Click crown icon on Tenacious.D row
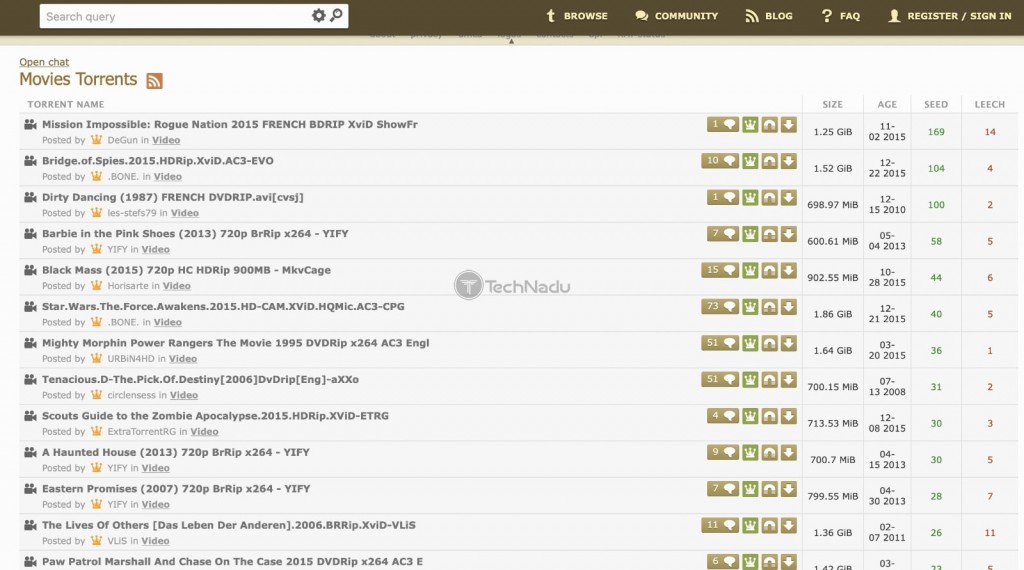Screen dimensions: 1024x570 click(750, 380)
